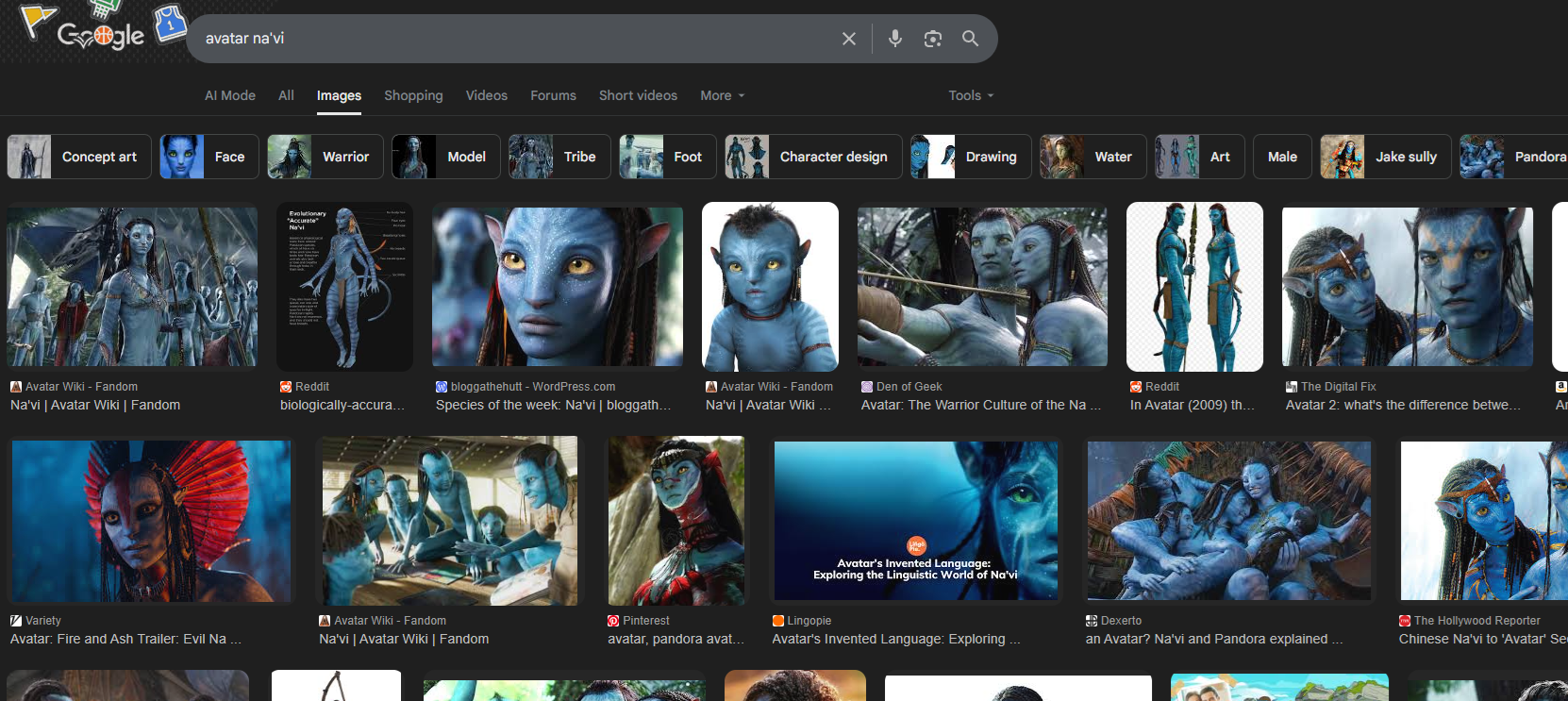Image resolution: width=1568 pixels, height=701 pixels.
Task: Open 'Avatar 2: what's the difference' link
Action: (1403, 405)
